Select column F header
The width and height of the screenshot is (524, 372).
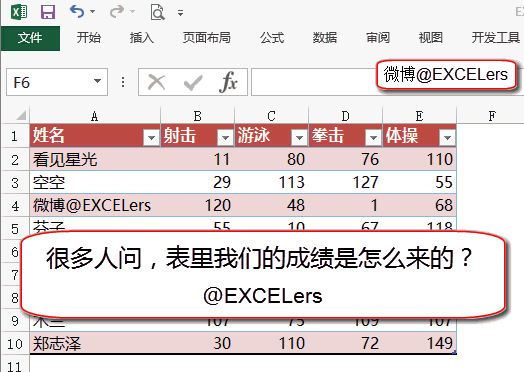click(492, 116)
